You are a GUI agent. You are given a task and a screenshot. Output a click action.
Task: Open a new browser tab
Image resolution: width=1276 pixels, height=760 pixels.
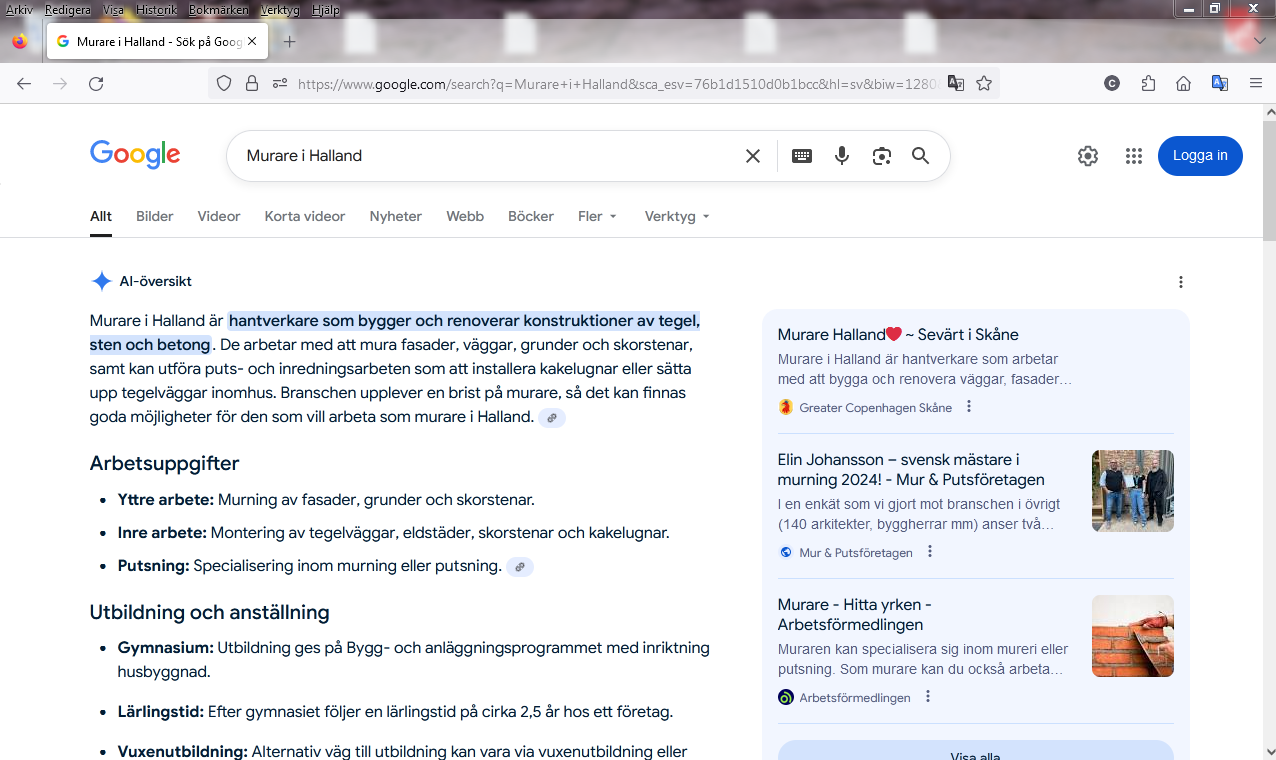289,42
